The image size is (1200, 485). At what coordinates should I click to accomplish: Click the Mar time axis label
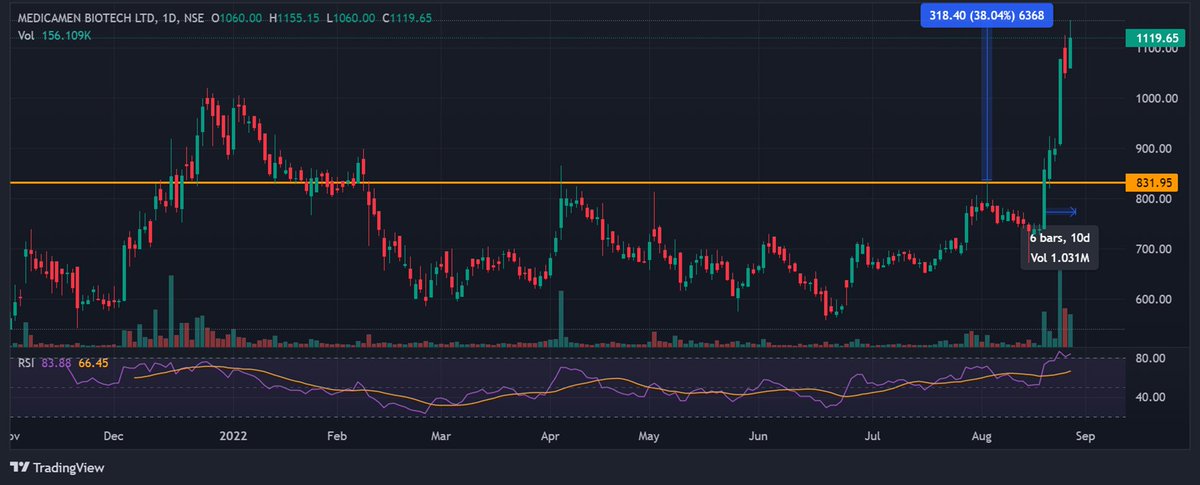(x=443, y=436)
